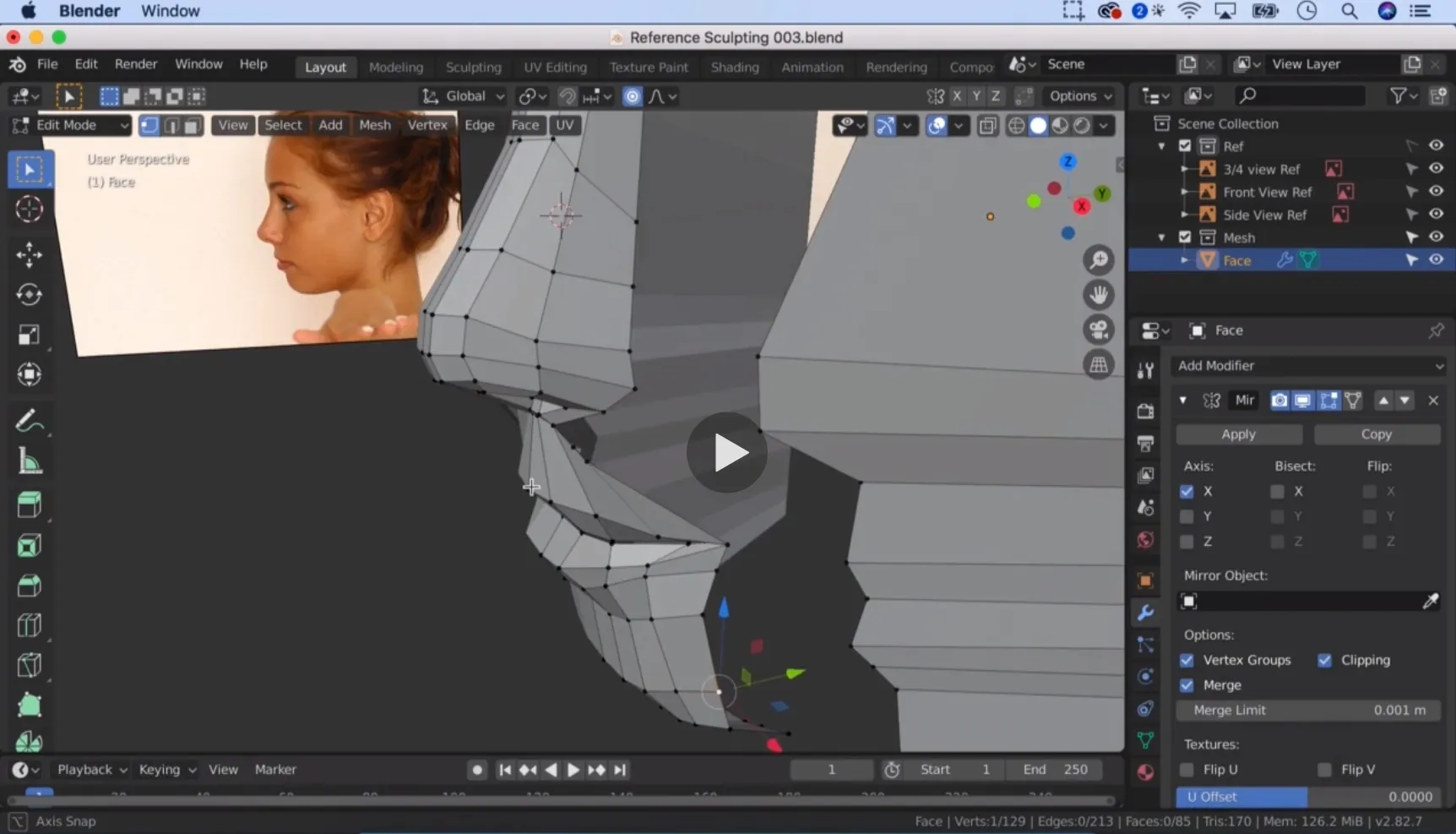
Task: Apply the Mirror modifier
Action: 1238,434
